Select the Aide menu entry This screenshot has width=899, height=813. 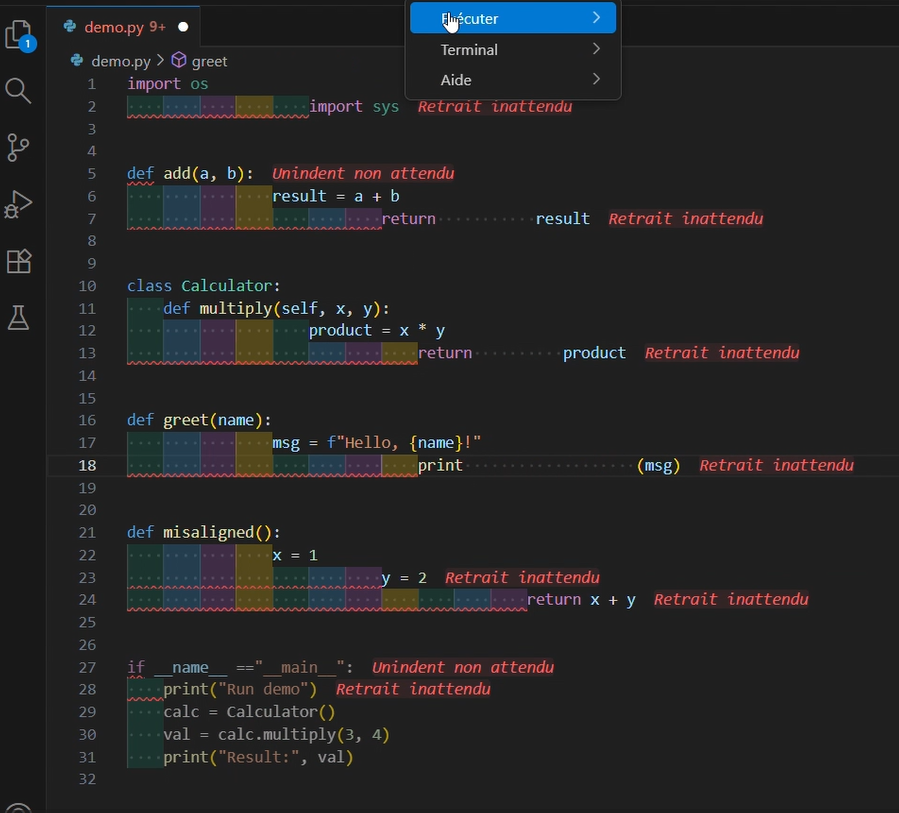456,80
